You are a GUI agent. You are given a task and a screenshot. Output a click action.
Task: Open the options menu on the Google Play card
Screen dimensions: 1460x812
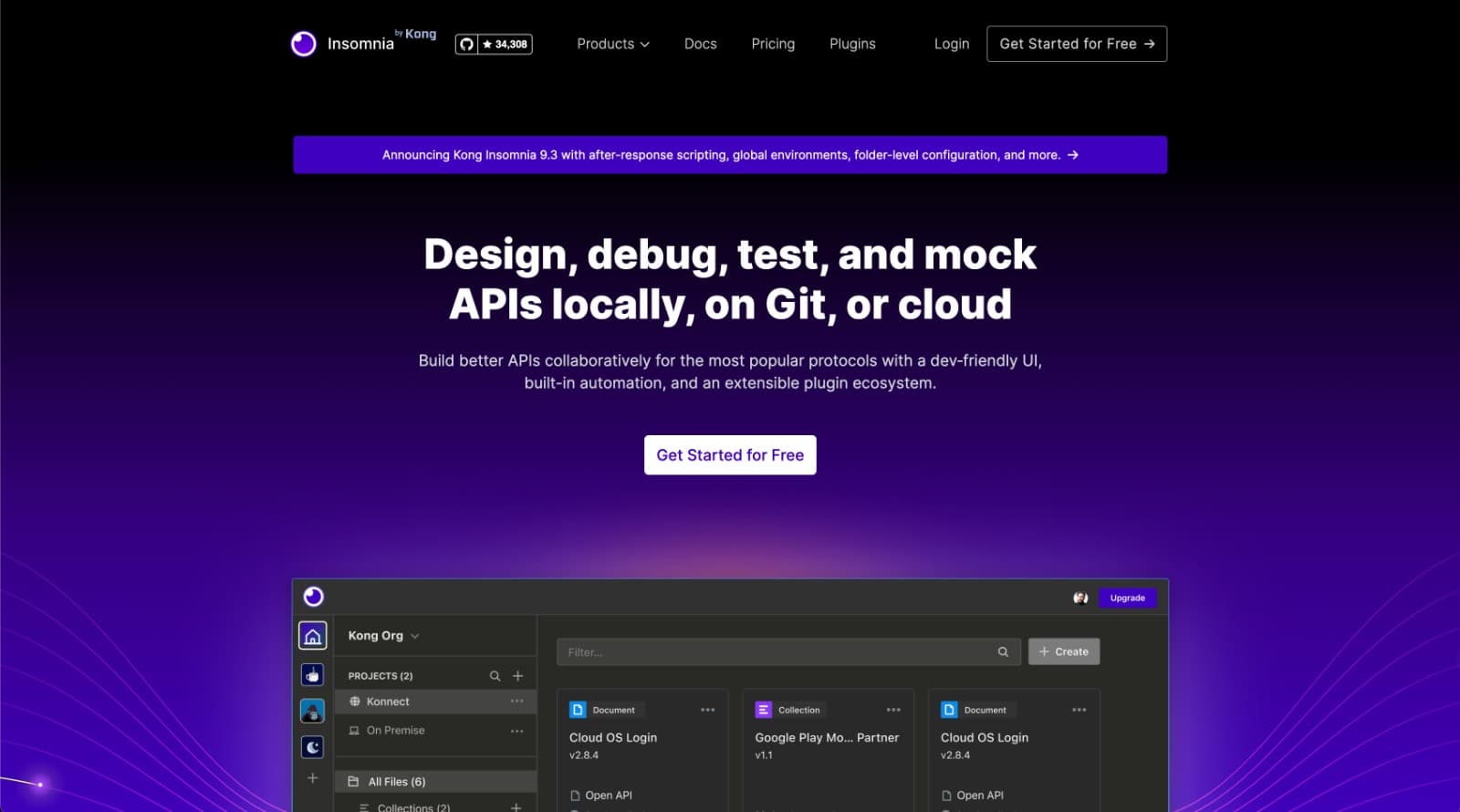coord(893,710)
